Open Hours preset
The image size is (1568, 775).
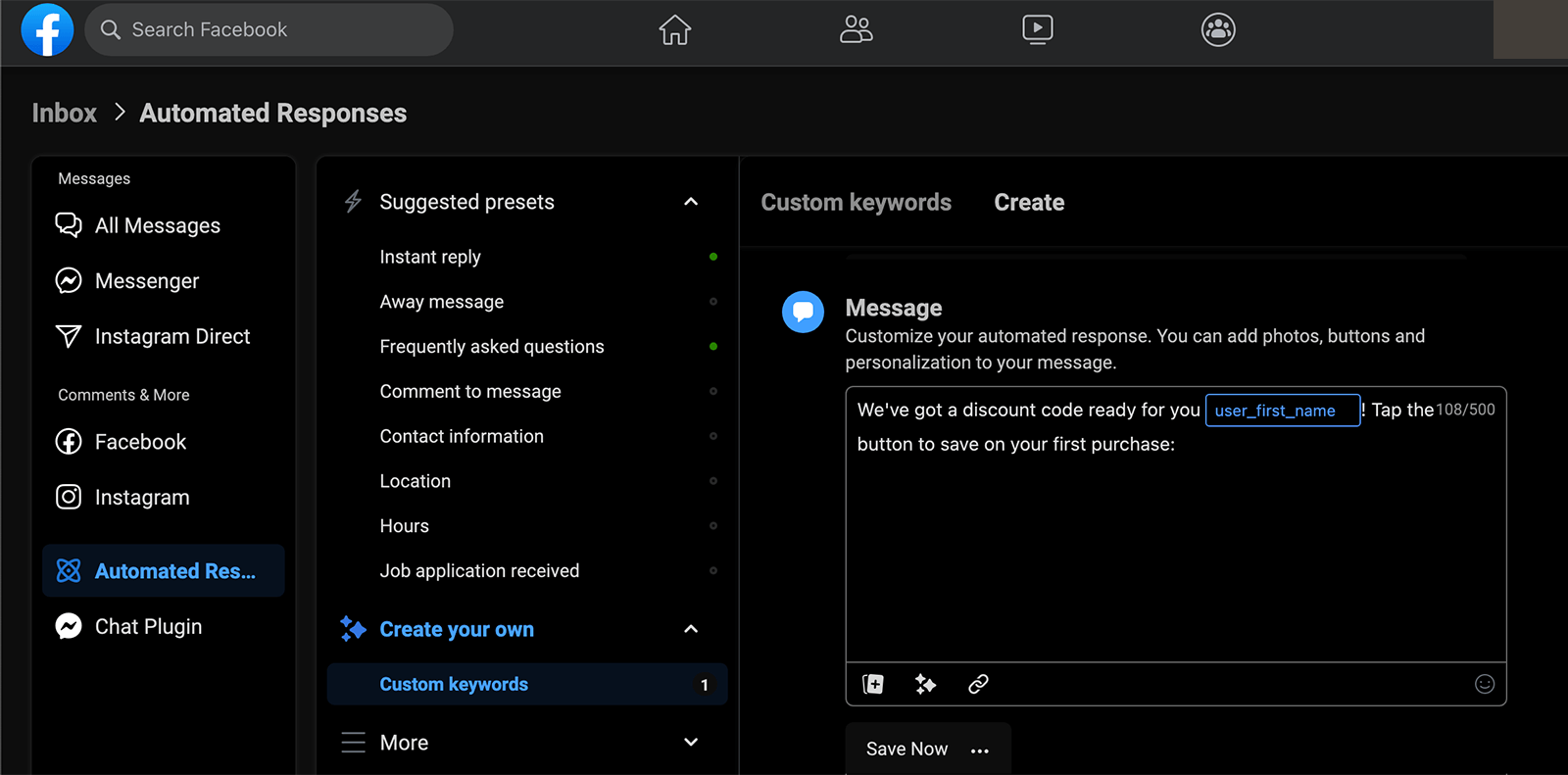(405, 526)
